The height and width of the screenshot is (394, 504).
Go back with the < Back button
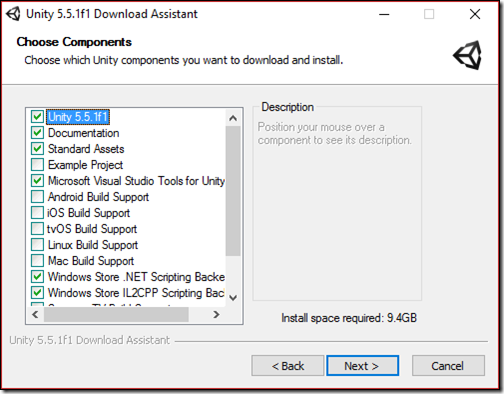click(x=288, y=366)
